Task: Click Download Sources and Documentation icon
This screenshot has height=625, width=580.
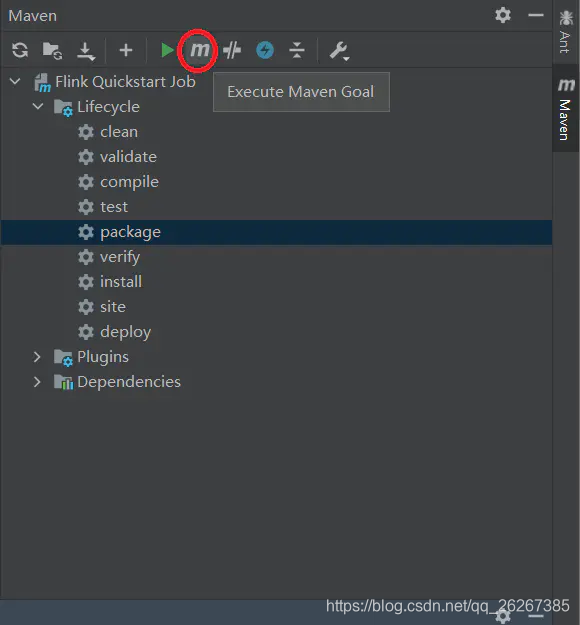Action: [86, 51]
